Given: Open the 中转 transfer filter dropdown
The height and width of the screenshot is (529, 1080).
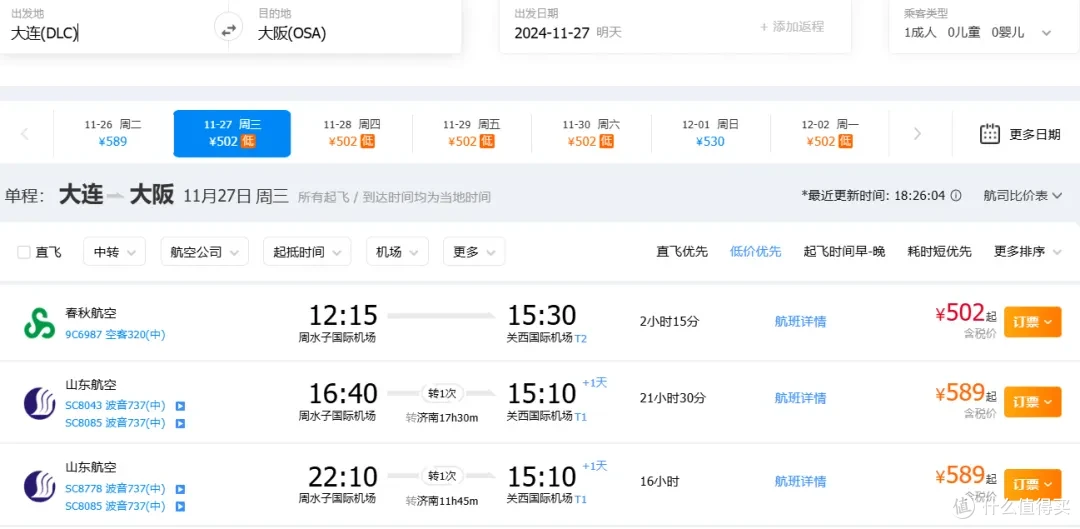Looking at the screenshot, I should click(114, 251).
